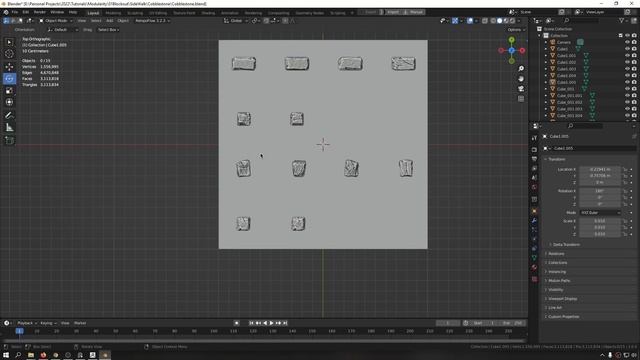Click the red X axis gizmo dot
Screen dimensions: 640x360
point(522,50)
